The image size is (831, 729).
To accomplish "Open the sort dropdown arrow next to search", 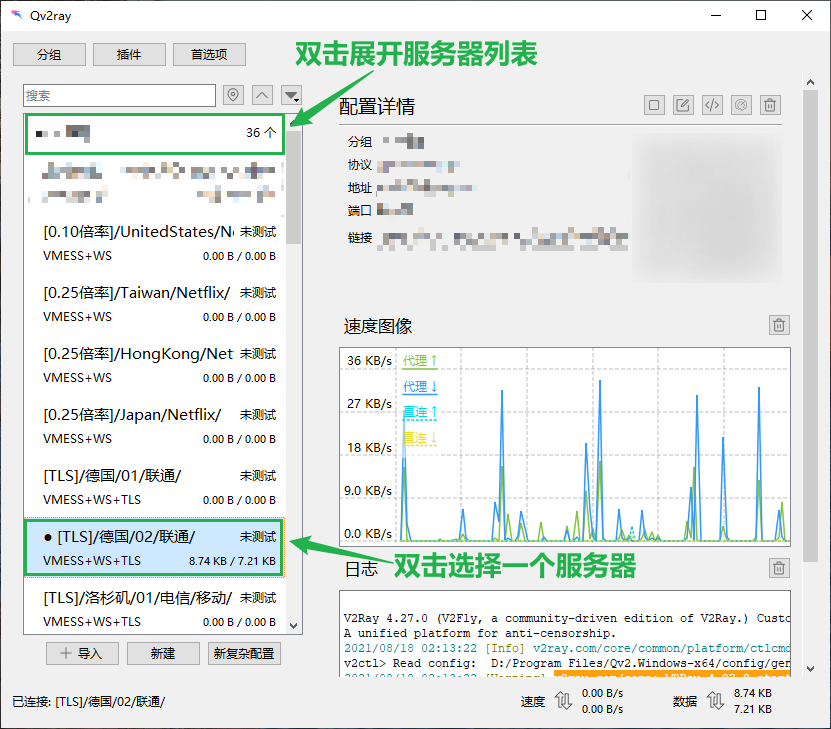I will (291, 95).
